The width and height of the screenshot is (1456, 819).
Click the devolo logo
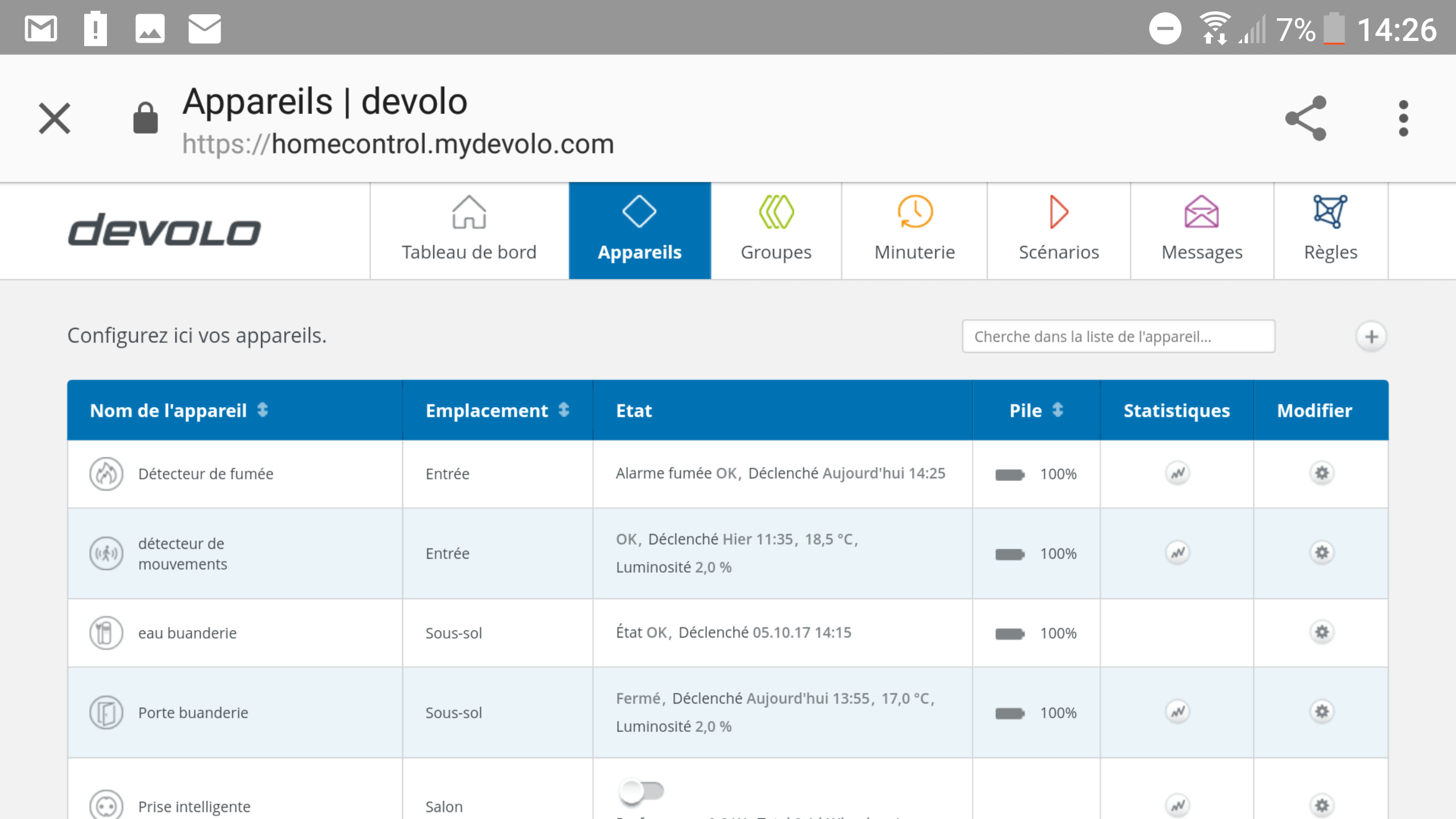164,230
